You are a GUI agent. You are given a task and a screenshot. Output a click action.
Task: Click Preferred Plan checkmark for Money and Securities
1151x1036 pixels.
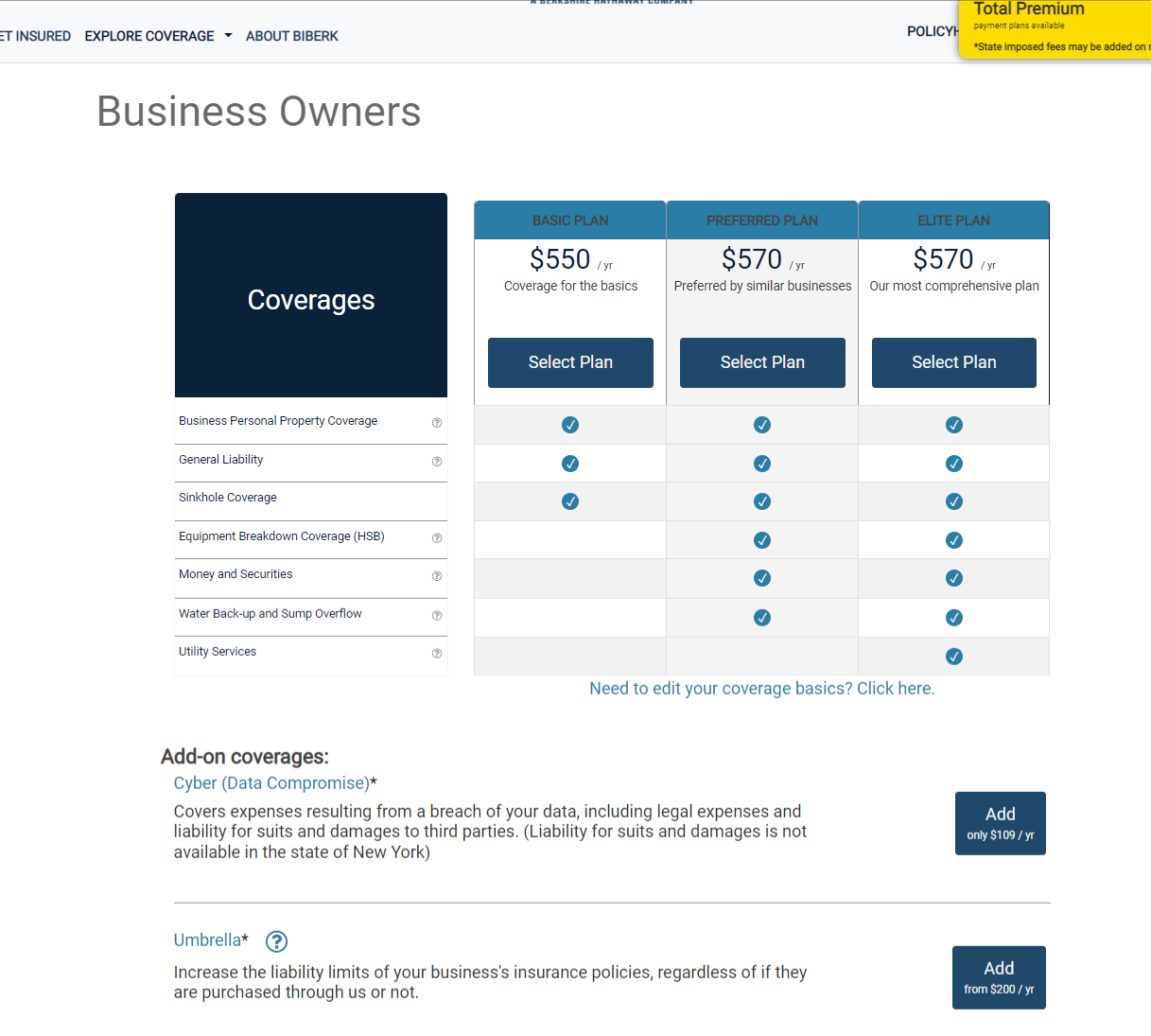pyautogui.click(x=762, y=578)
